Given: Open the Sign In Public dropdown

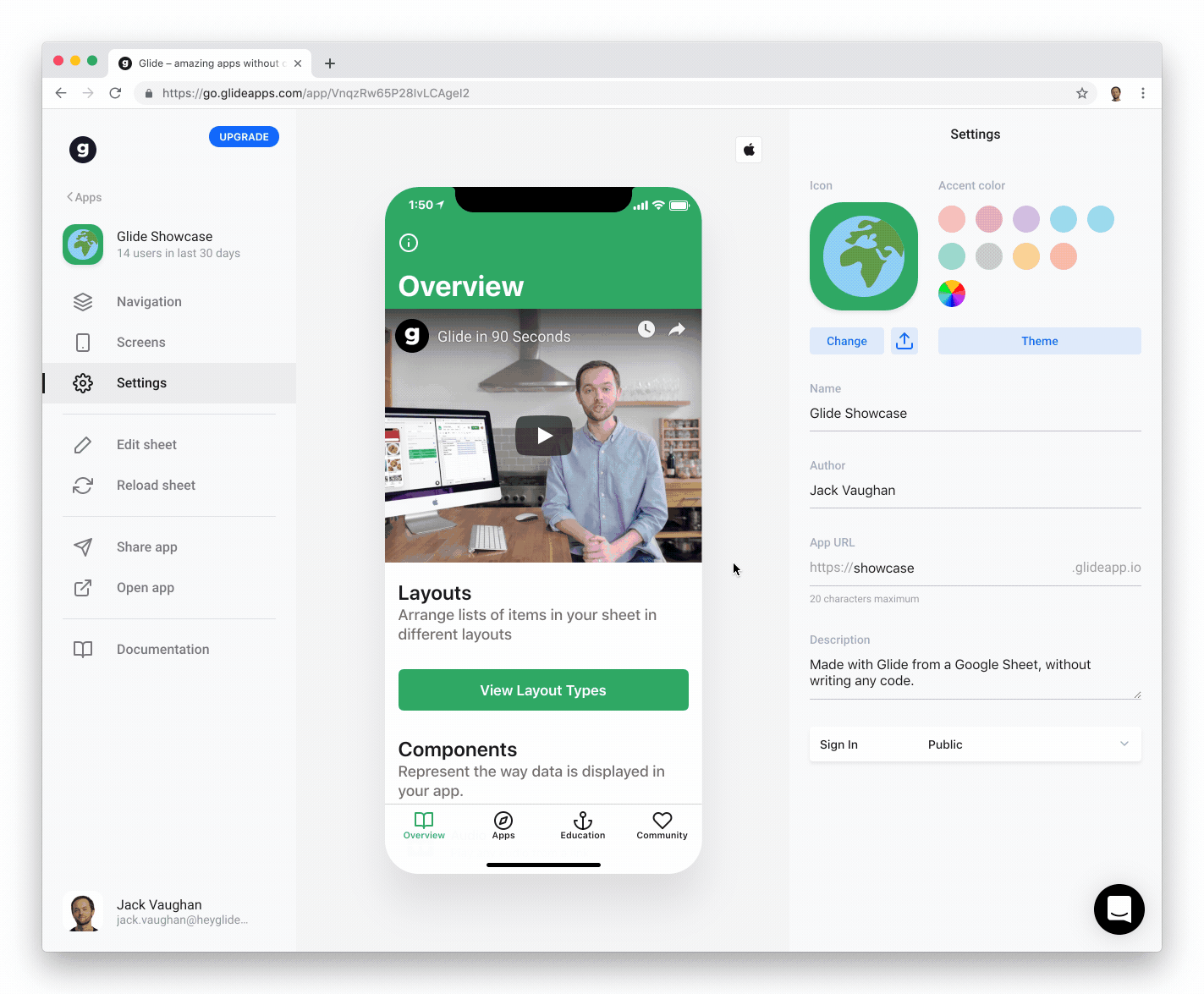Looking at the screenshot, I should click(976, 744).
